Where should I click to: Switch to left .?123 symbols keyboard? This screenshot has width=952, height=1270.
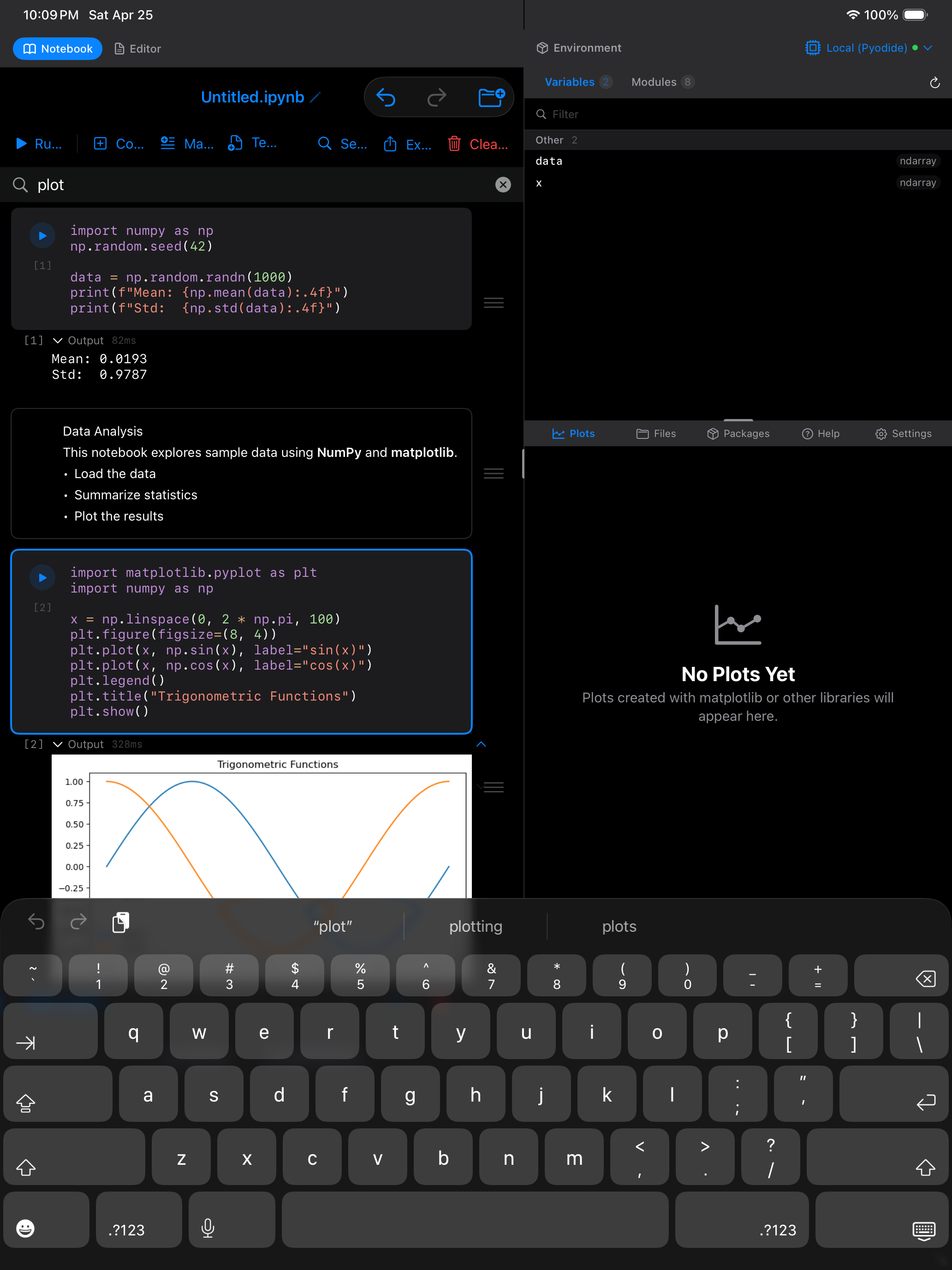pyautogui.click(x=139, y=1220)
